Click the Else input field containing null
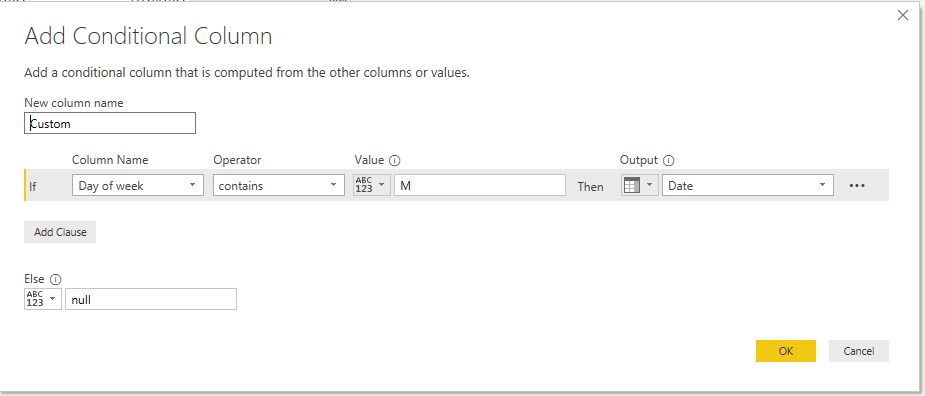Screen dimensions: 925x396 click(x=151, y=299)
